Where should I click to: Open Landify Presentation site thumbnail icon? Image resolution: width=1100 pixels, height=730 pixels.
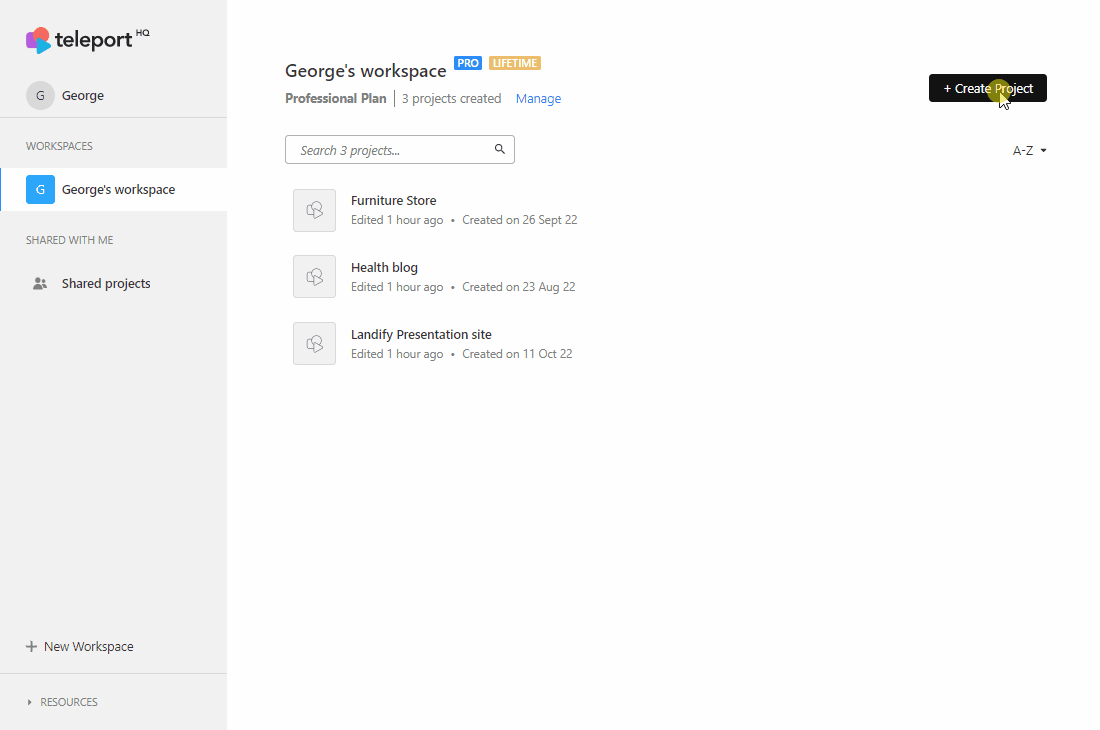point(314,344)
